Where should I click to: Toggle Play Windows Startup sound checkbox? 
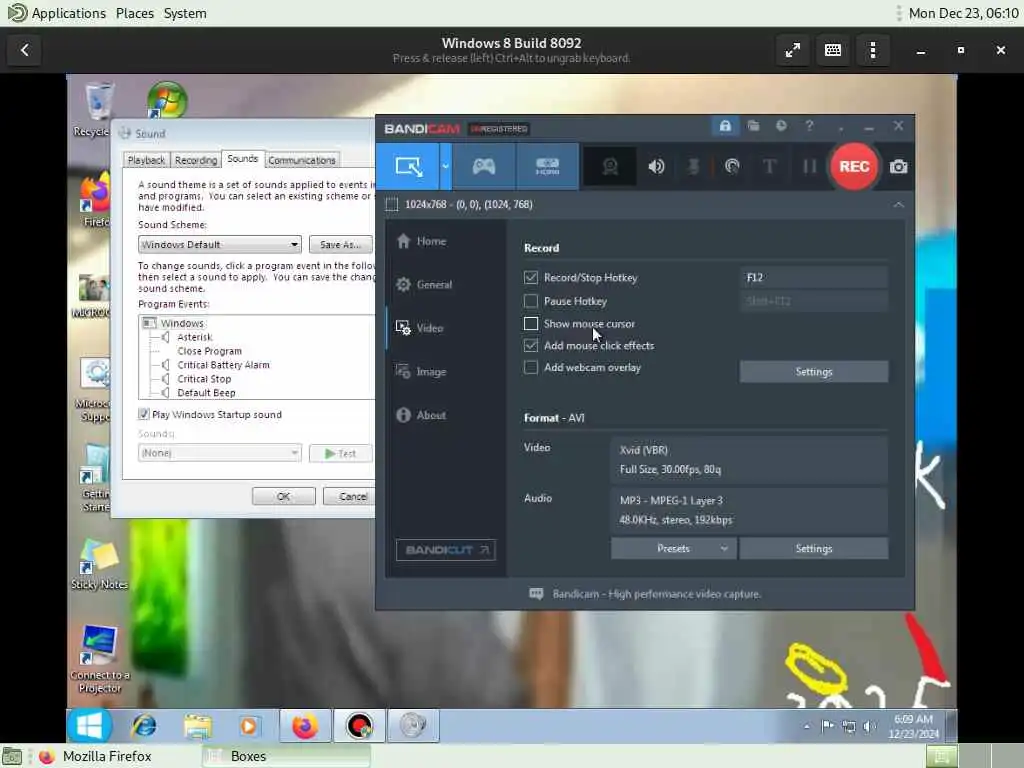pyautogui.click(x=144, y=414)
